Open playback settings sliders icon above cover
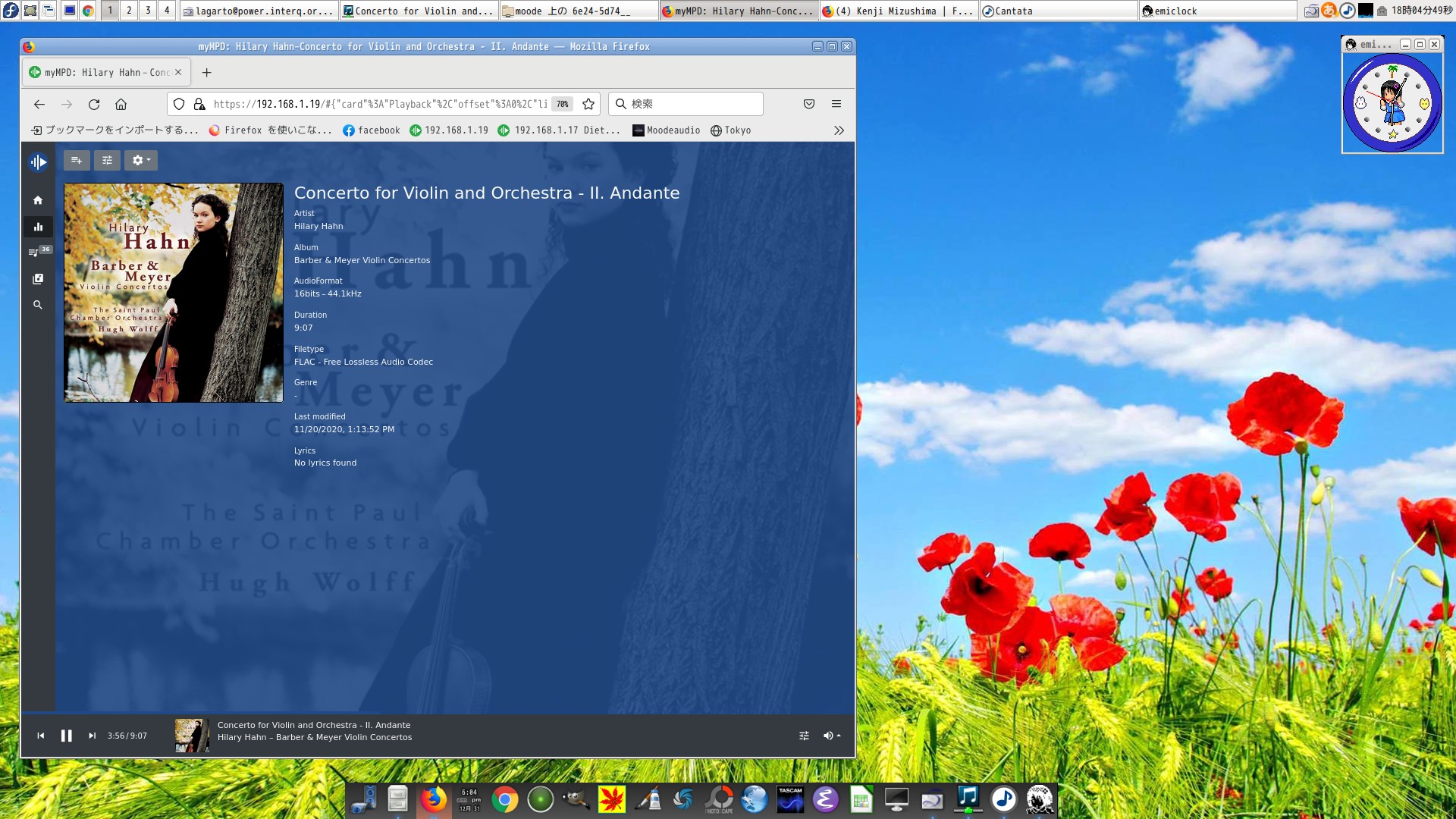 [107, 160]
